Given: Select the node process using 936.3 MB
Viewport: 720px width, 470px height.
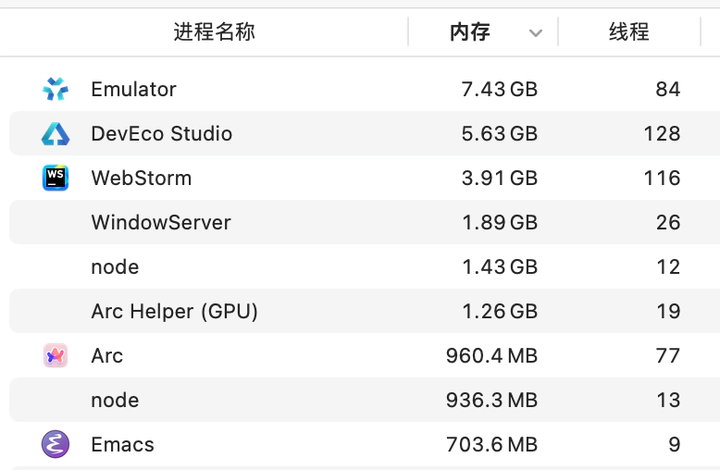Looking at the screenshot, I should click(115, 400).
